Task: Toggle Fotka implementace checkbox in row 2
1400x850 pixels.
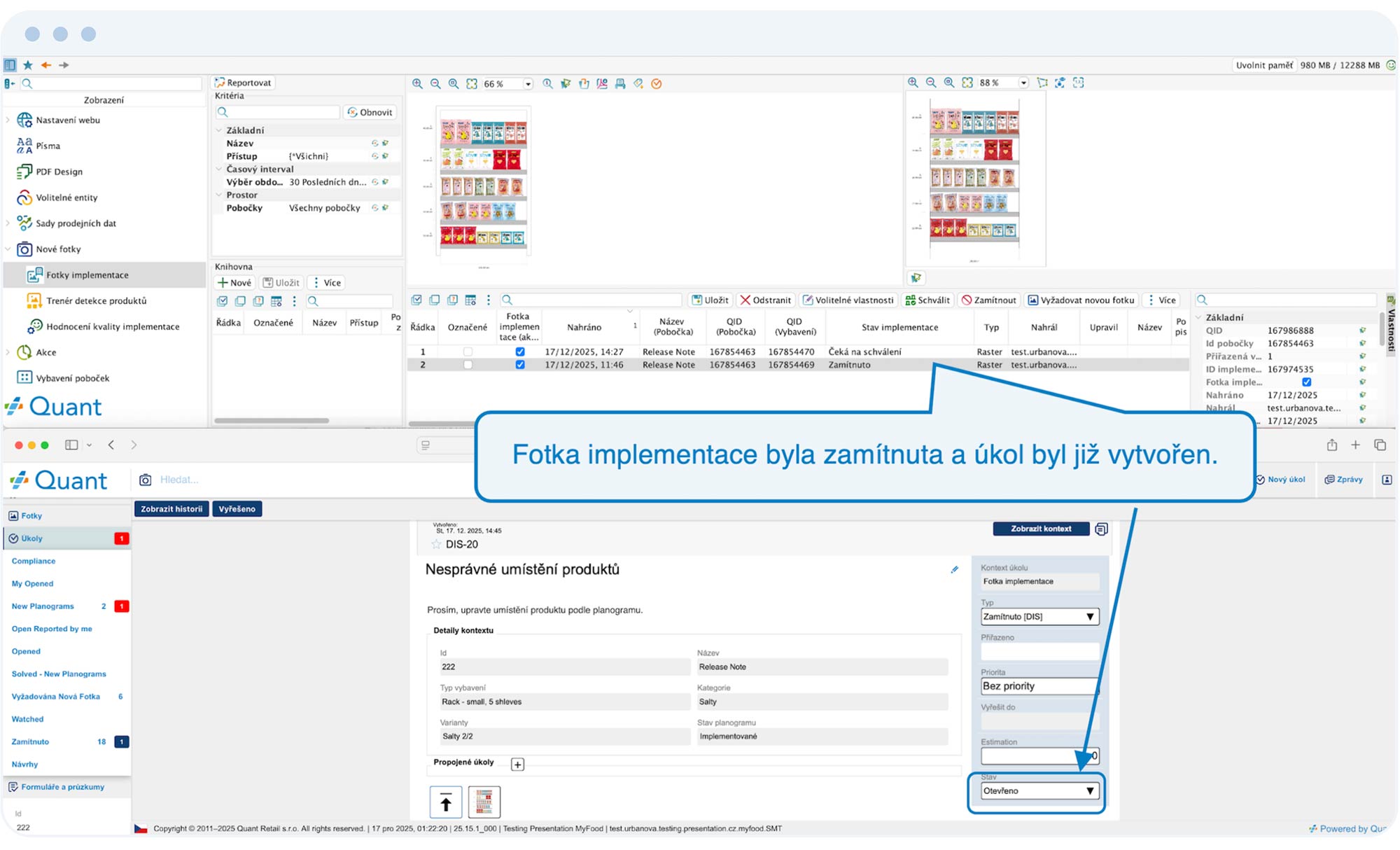Action: coord(520,365)
